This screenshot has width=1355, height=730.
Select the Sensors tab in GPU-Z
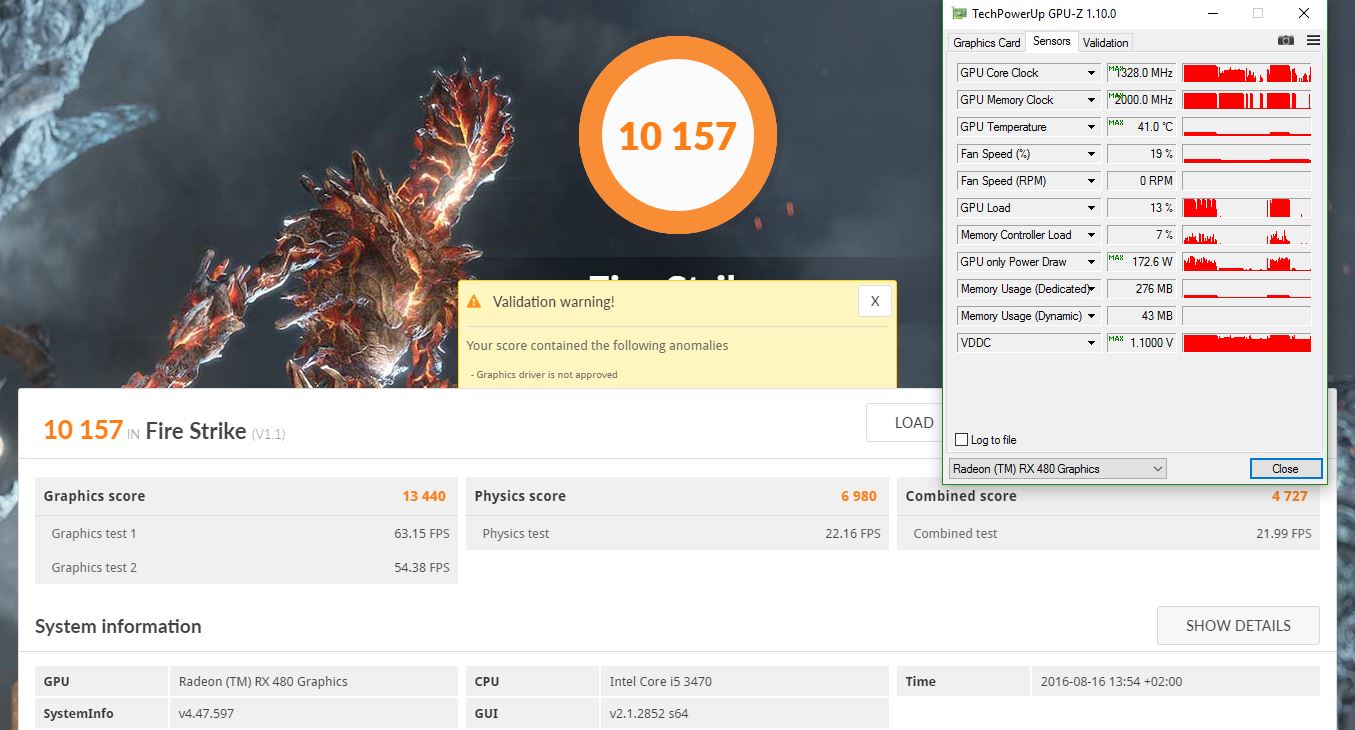(1052, 41)
